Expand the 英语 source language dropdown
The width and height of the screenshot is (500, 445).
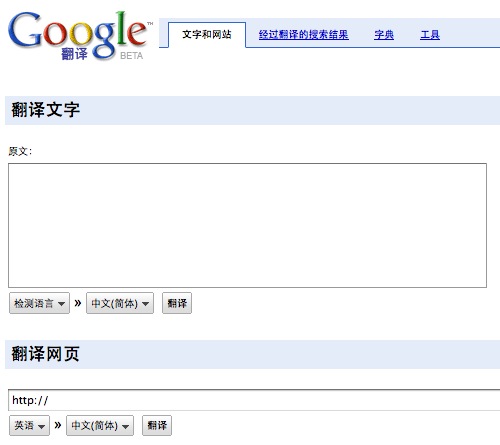(29, 425)
